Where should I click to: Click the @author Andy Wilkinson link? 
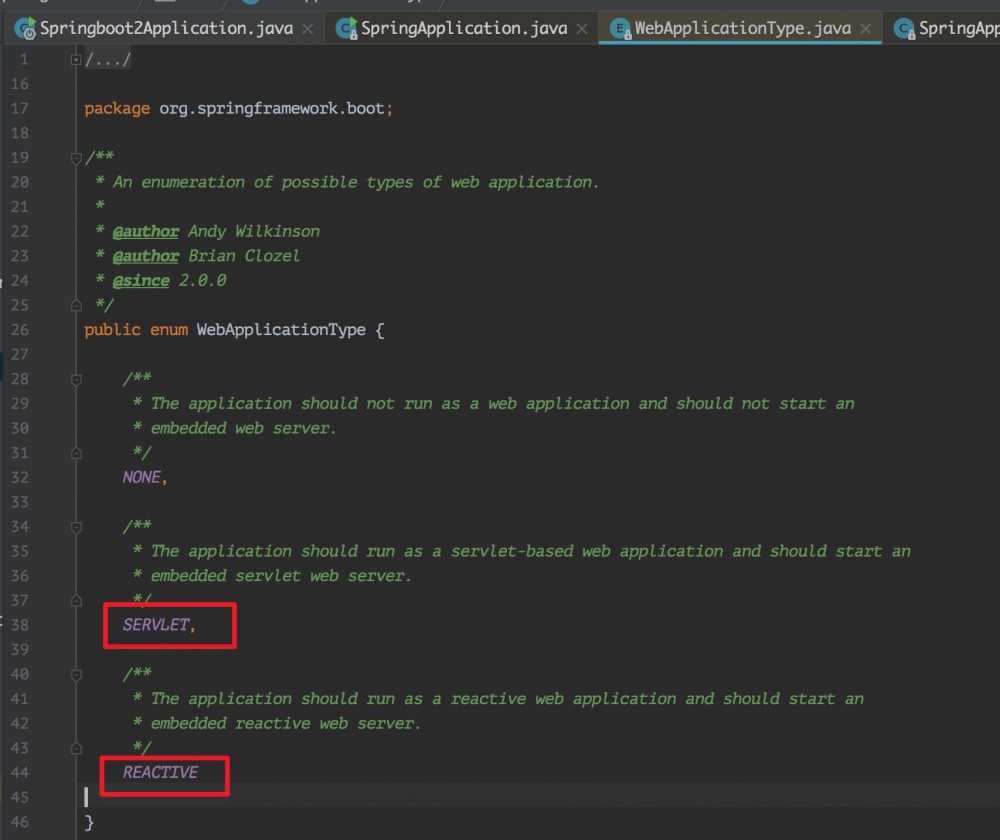[146, 230]
